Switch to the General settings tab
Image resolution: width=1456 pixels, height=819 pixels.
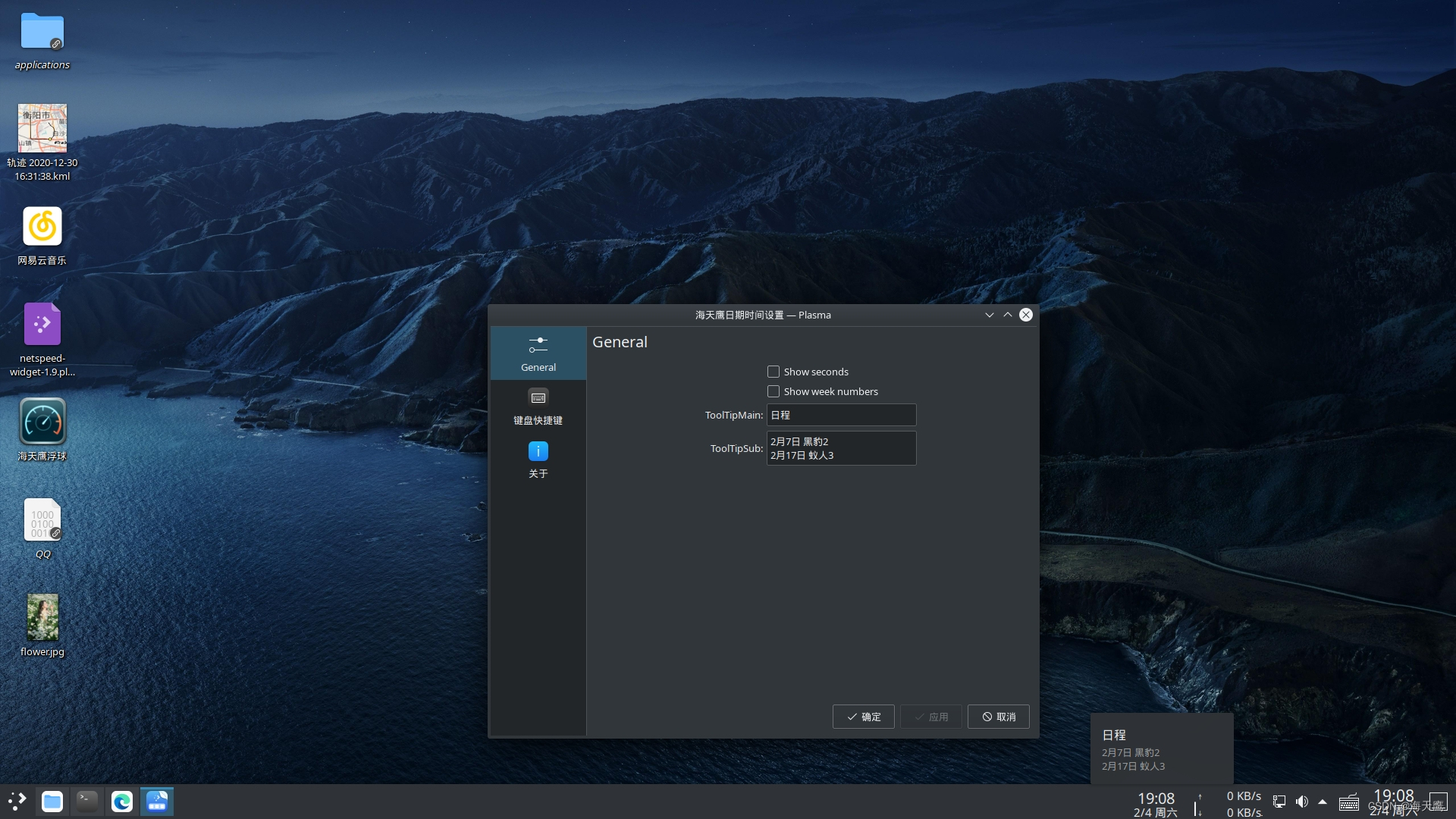(538, 353)
